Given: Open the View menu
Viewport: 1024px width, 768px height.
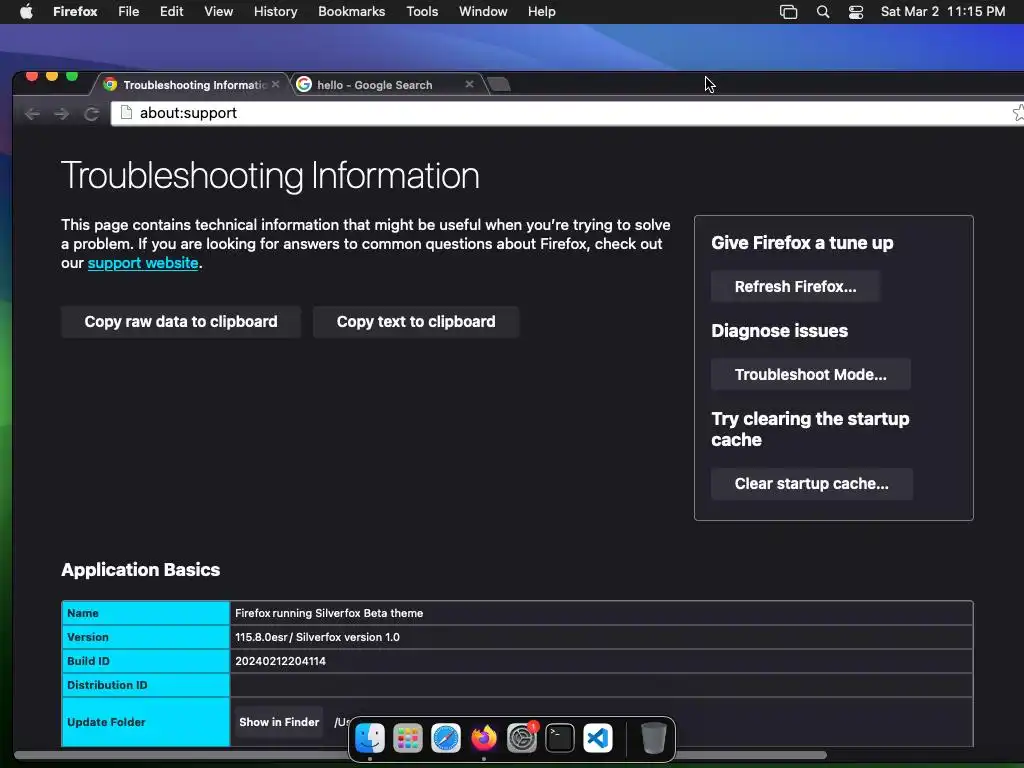Looking at the screenshot, I should tap(219, 12).
